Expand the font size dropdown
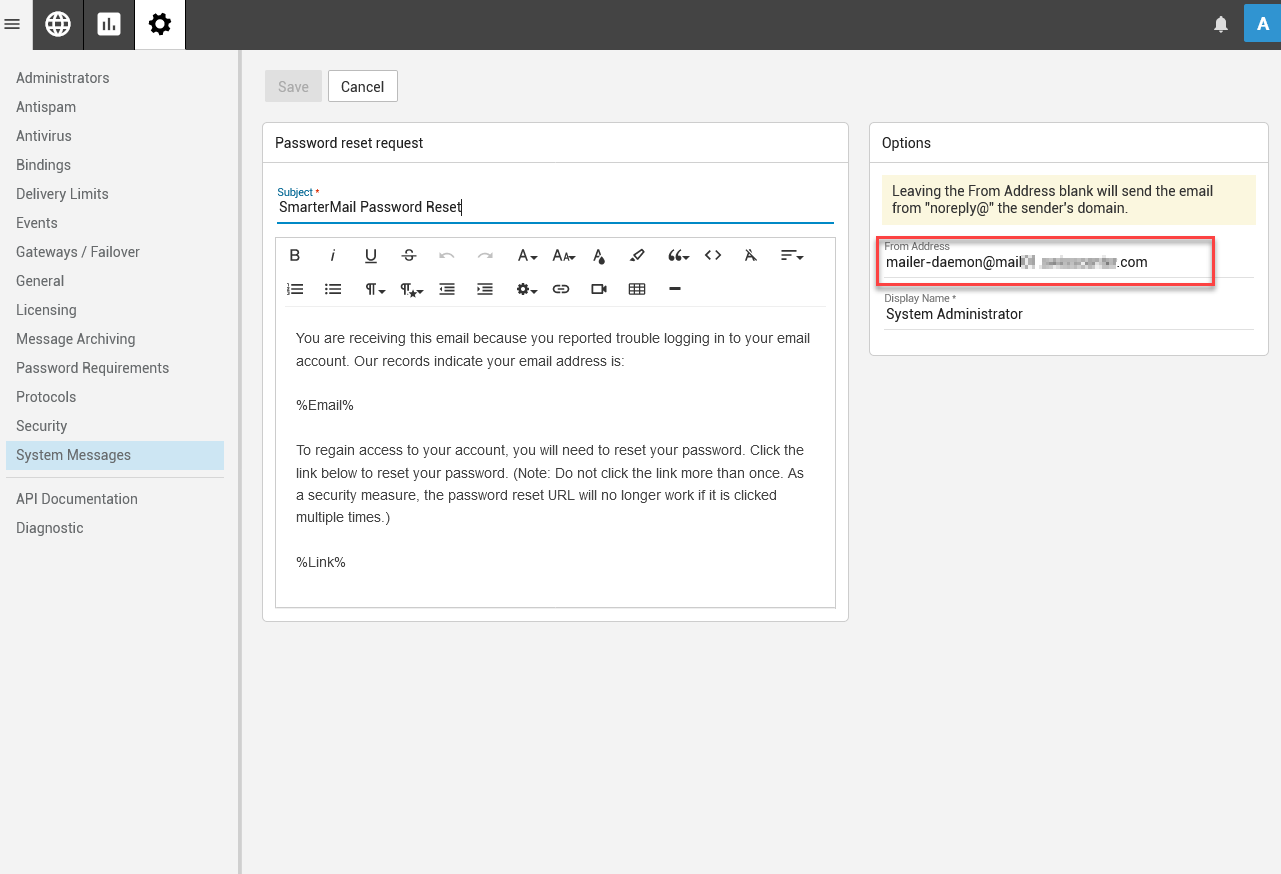 click(x=564, y=256)
